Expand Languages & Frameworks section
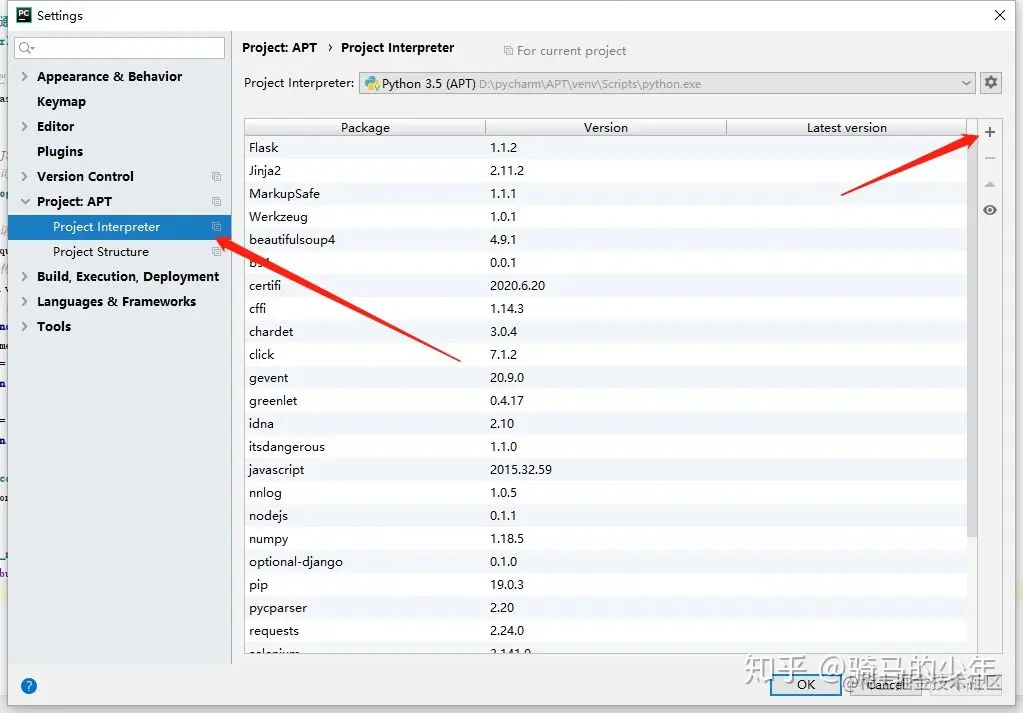 (24, 301)
